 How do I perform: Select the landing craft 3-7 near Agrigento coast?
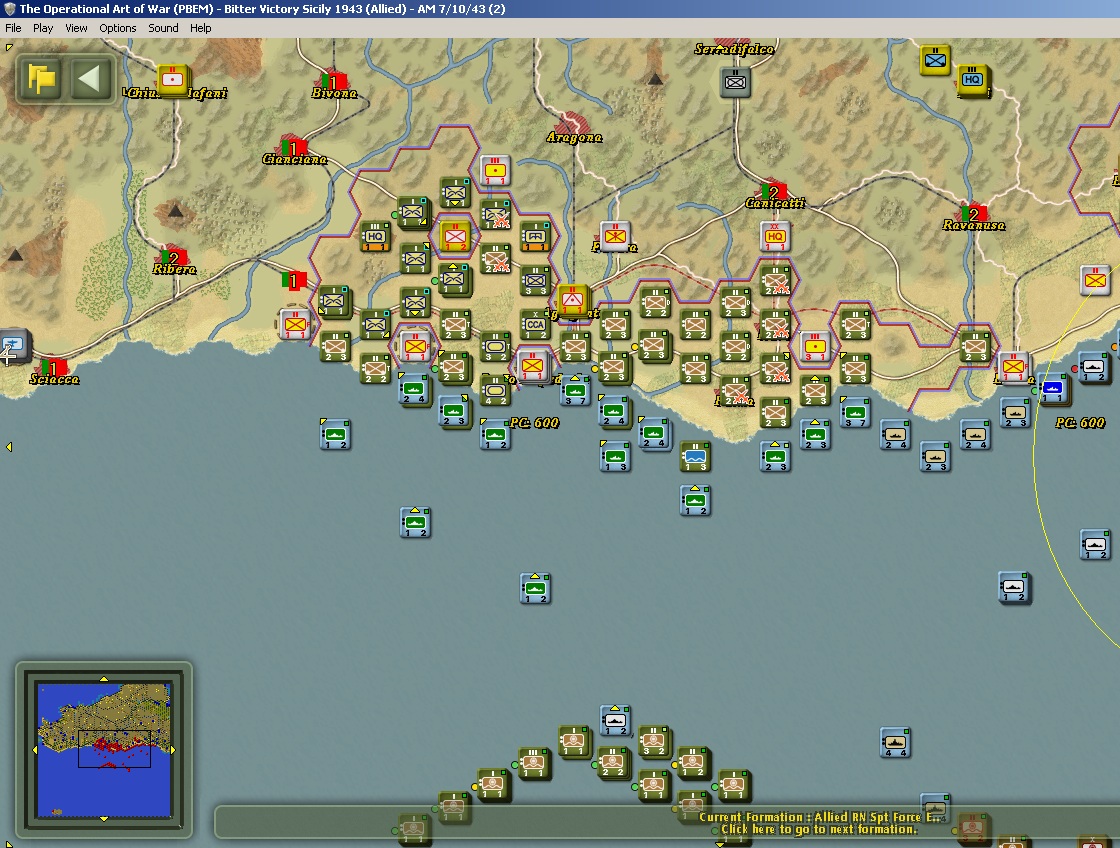point(575,391)
